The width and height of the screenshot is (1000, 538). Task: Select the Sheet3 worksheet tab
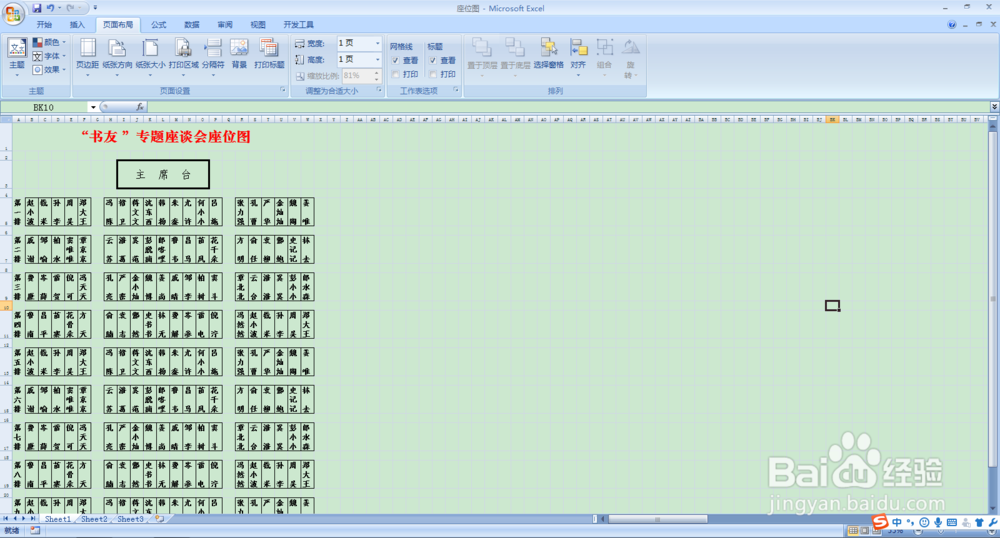130,519
